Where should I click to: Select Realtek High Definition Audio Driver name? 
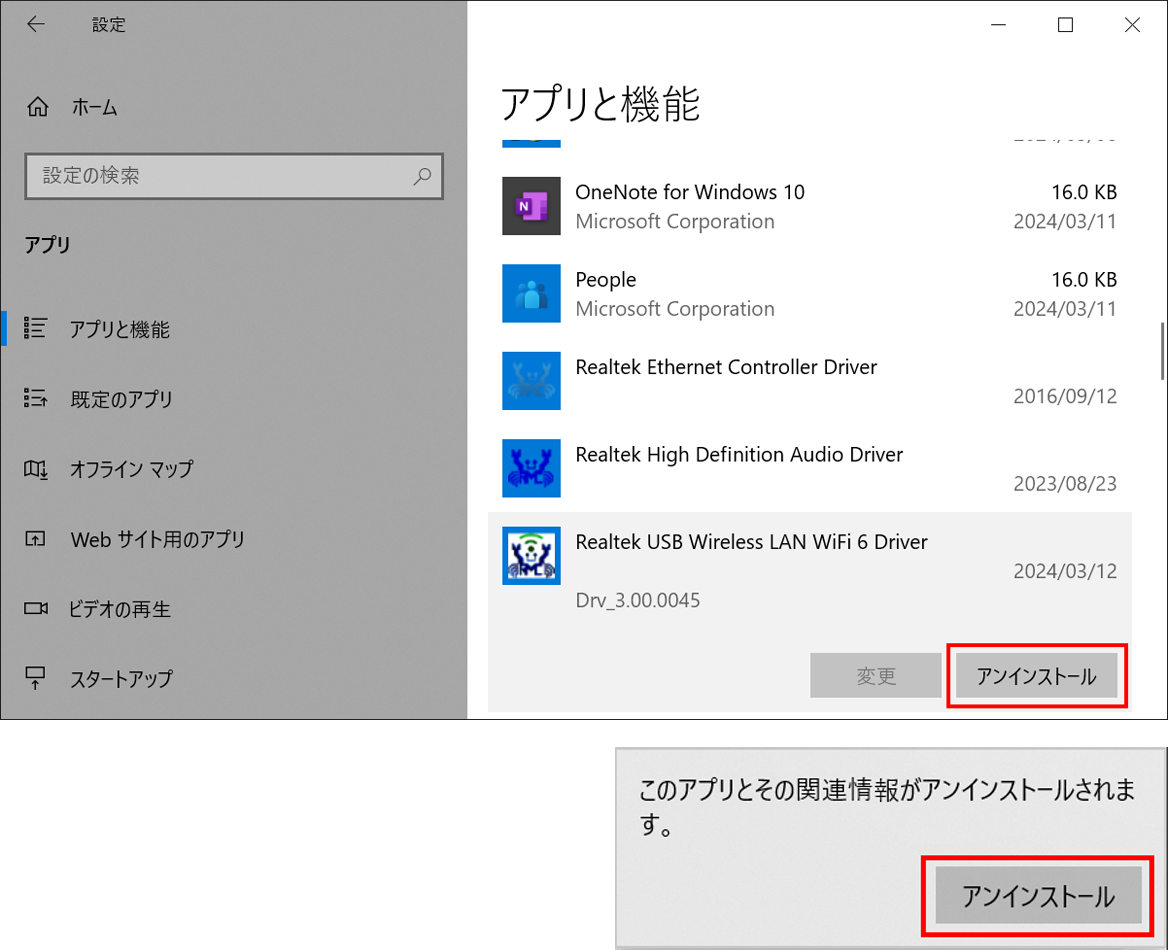coord(739,455)
